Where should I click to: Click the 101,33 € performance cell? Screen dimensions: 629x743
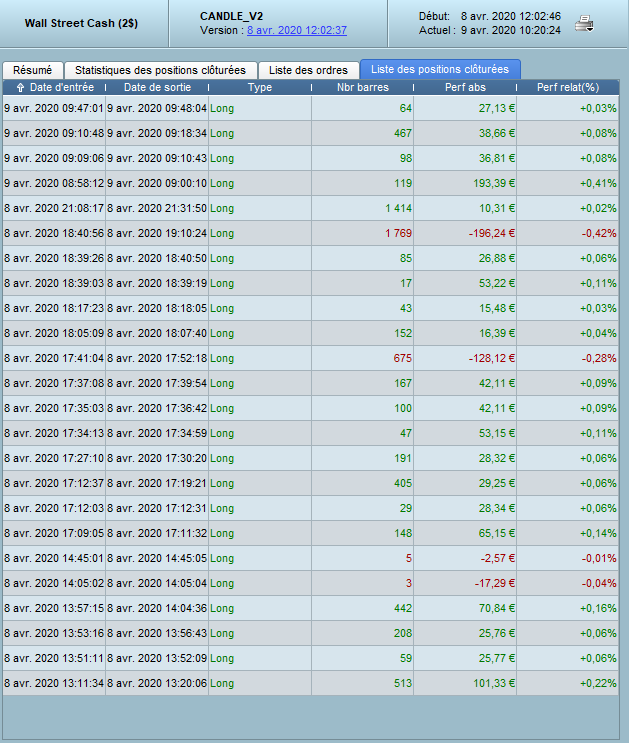(465, 684)
